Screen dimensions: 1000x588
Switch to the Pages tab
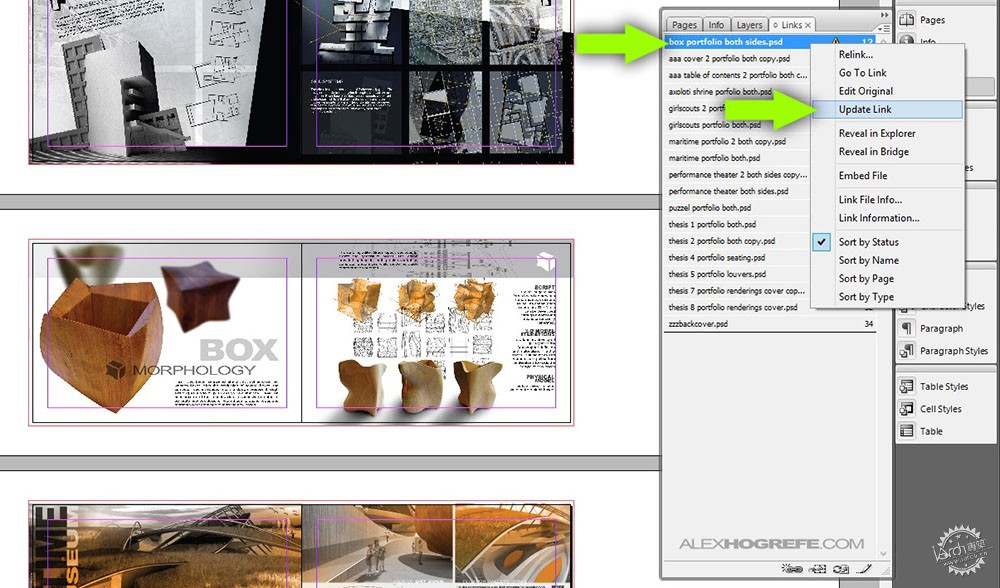tap(684, 25)
